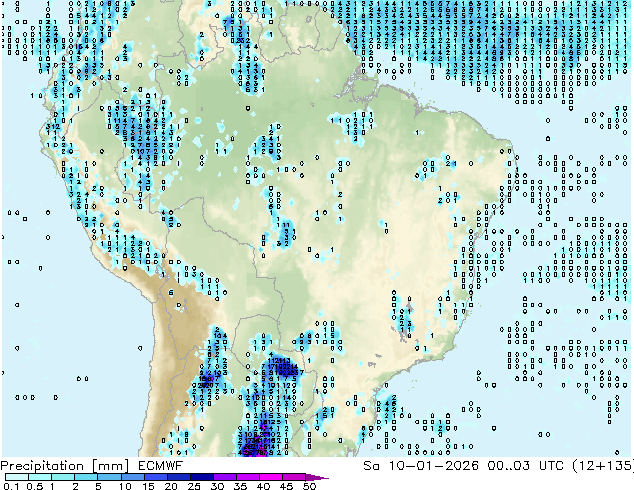Click the legend value "50"
The width and height of the screenshot is (634, 490).
point(309,486)
